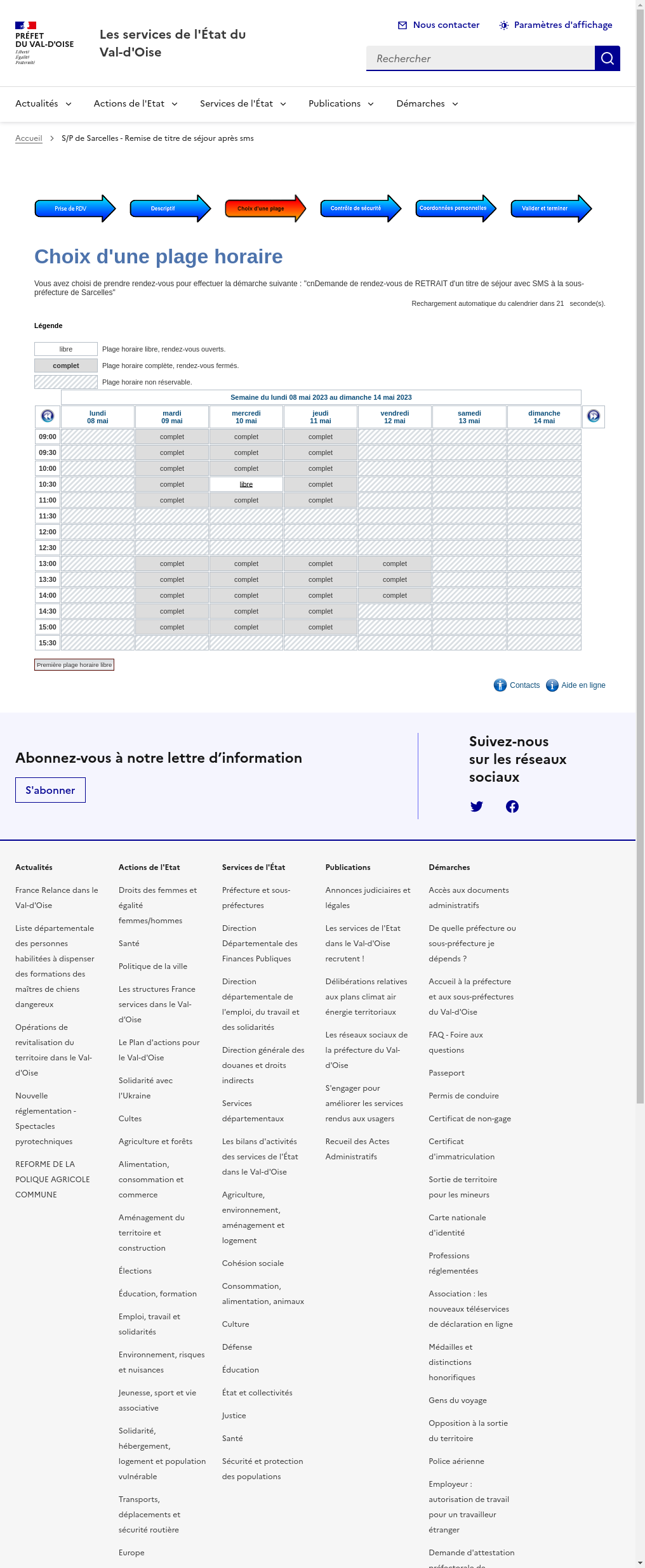
Task: Open footer link Police aérienne
Action: 456,1461
